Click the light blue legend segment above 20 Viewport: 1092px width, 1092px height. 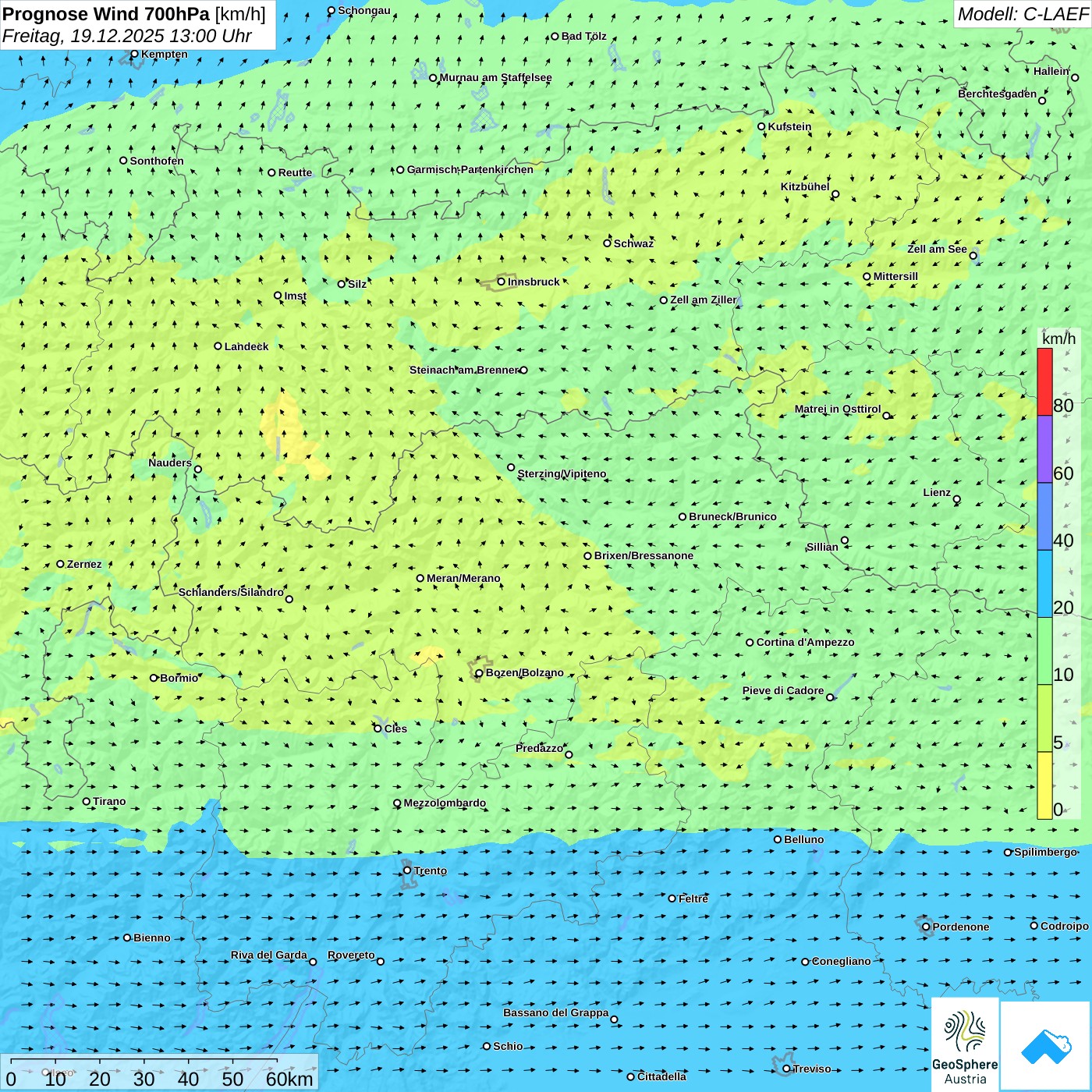[x=1044, y=584]
